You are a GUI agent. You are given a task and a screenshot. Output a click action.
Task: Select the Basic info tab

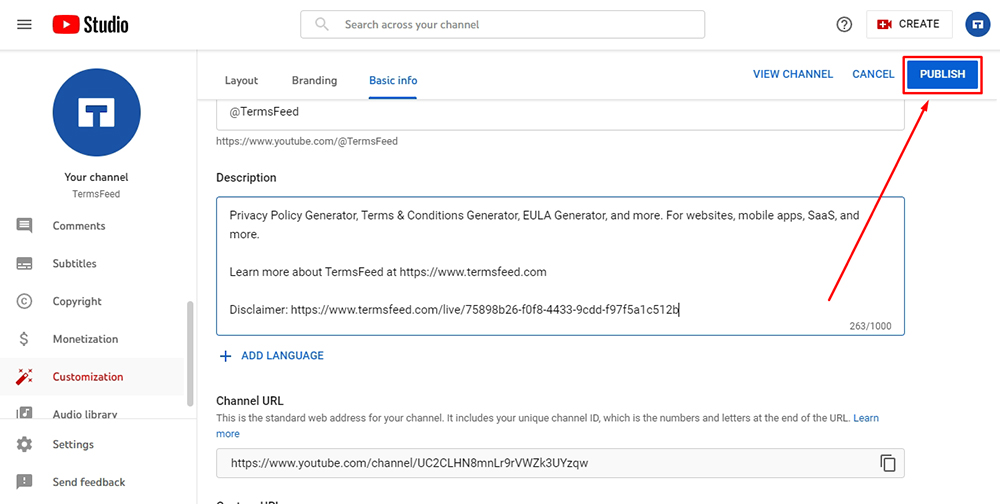click(393, 80)
